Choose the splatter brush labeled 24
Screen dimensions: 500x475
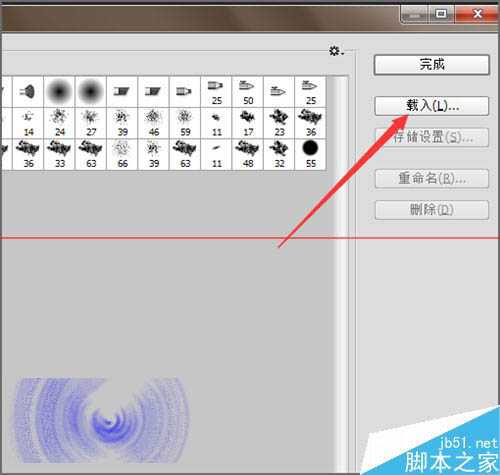pyautogui.click(x=59, y=123)
